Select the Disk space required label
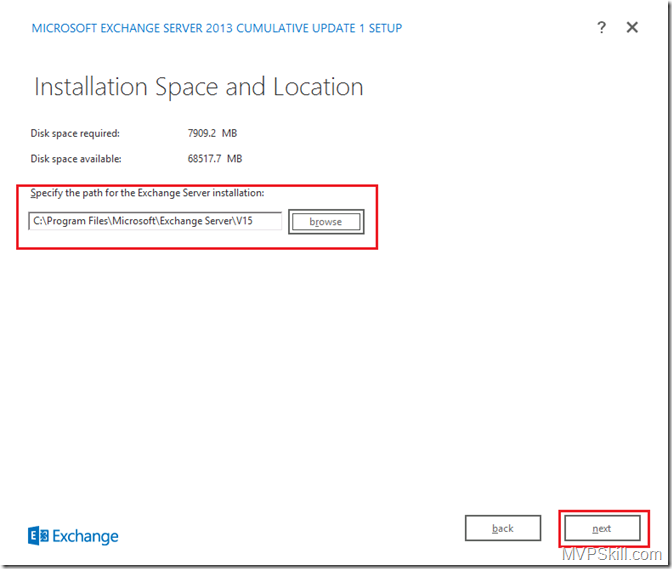The height and width of the screenshot is (569, 672). pyautogui.click(x=75, y=133)
